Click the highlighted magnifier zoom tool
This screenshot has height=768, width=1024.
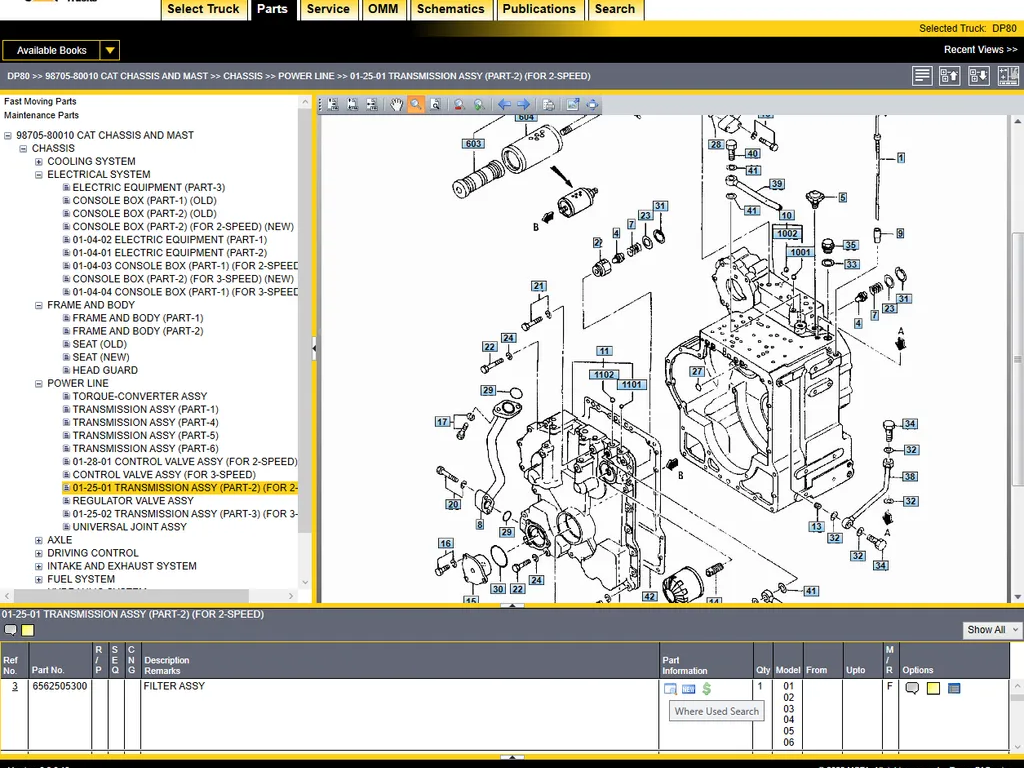click(x=416, y=104)
